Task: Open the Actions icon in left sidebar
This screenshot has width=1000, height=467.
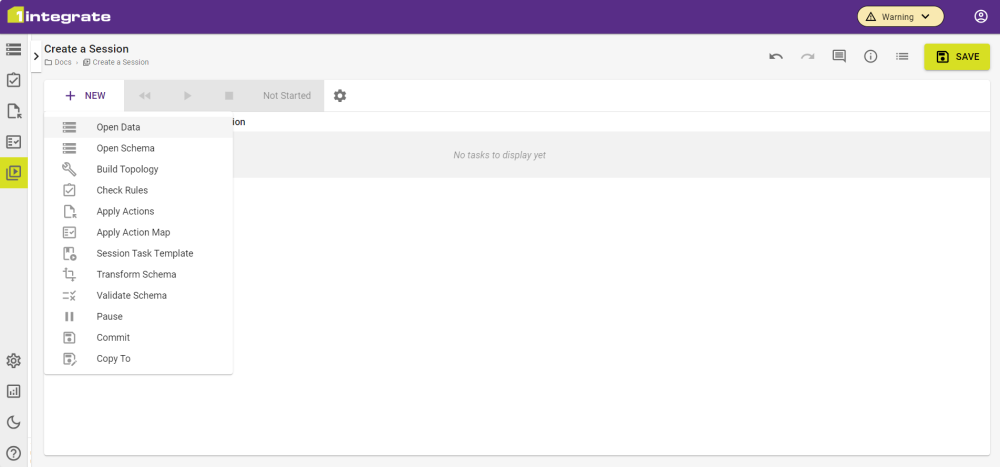Action: pos(14,111)
